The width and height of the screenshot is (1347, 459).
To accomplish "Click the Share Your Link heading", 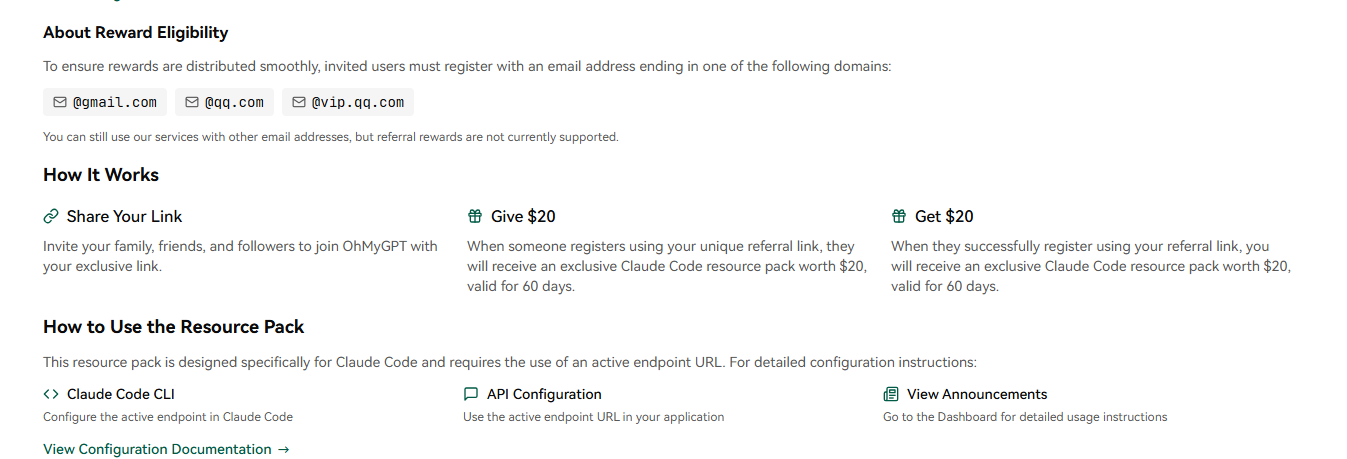I will [x=125, y=216].
